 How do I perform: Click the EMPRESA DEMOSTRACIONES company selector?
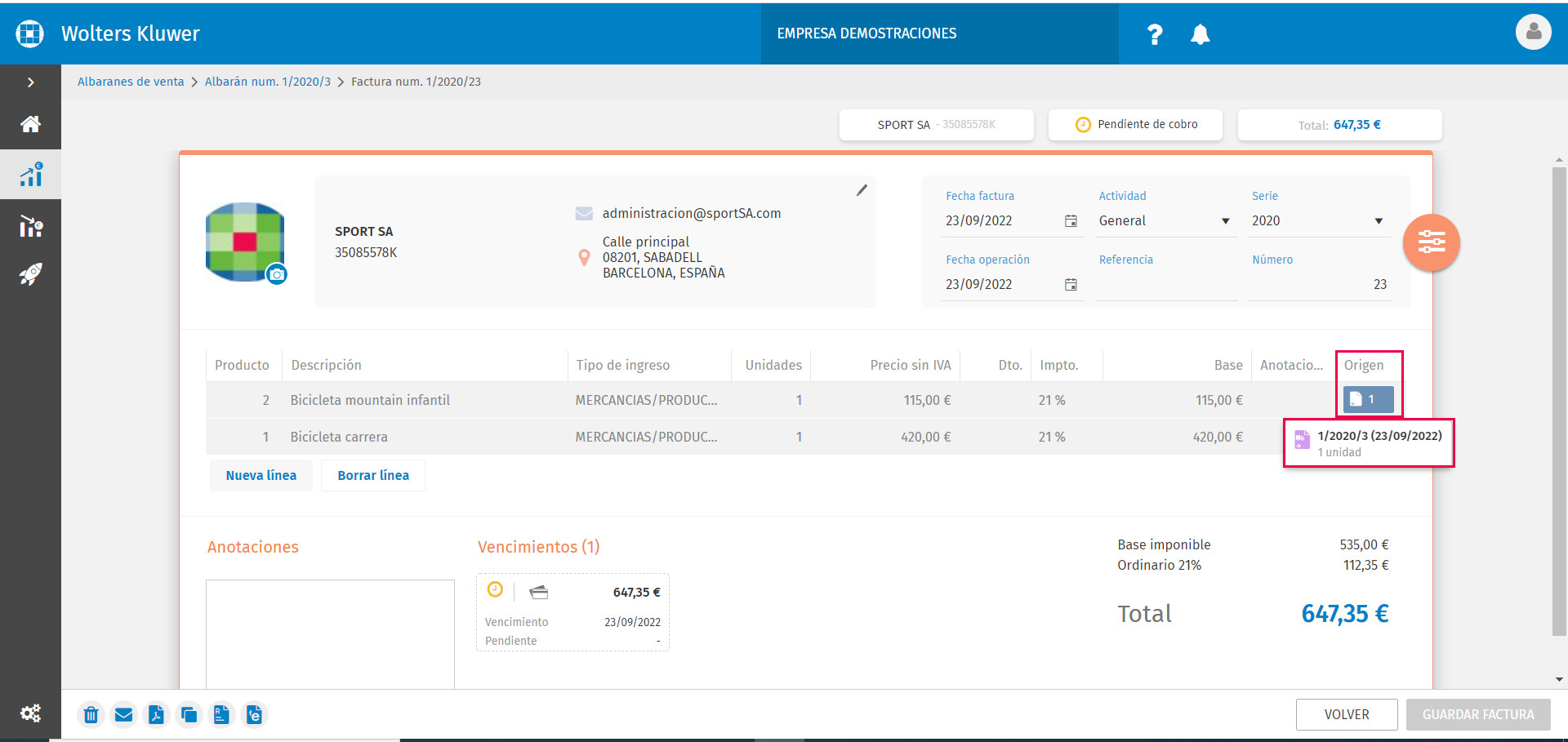pos(939,33)
